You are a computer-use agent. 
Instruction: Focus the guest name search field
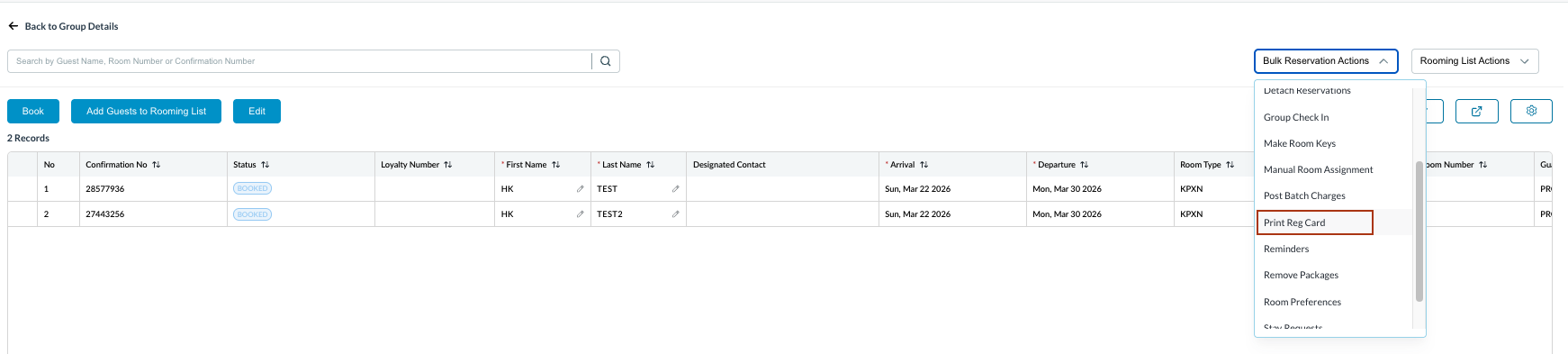[300, 61]
